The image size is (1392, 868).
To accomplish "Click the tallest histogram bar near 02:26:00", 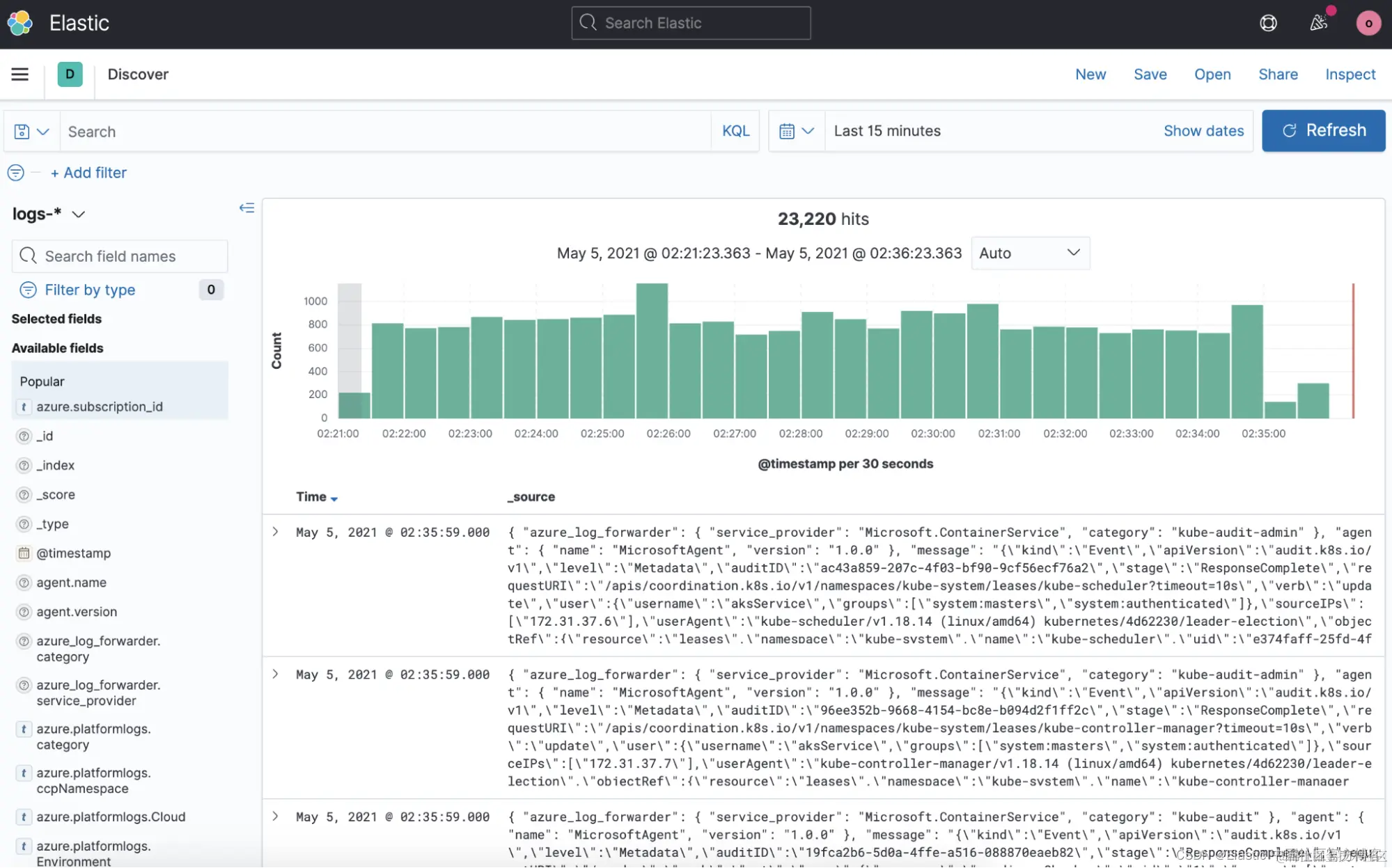I will [652, 350].
